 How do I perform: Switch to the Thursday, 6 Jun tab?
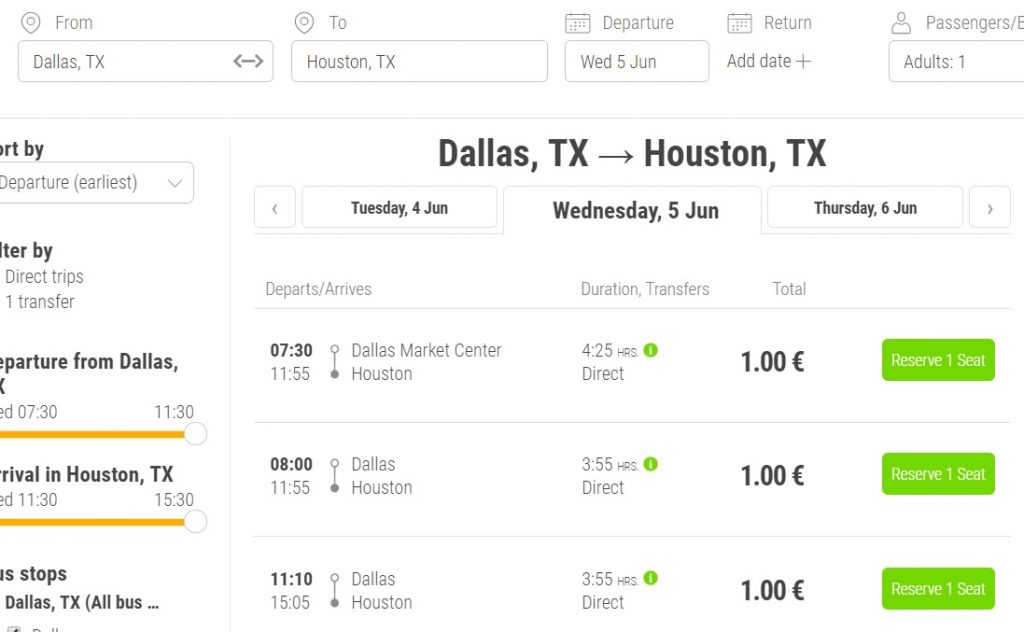[x=864, y=207]
